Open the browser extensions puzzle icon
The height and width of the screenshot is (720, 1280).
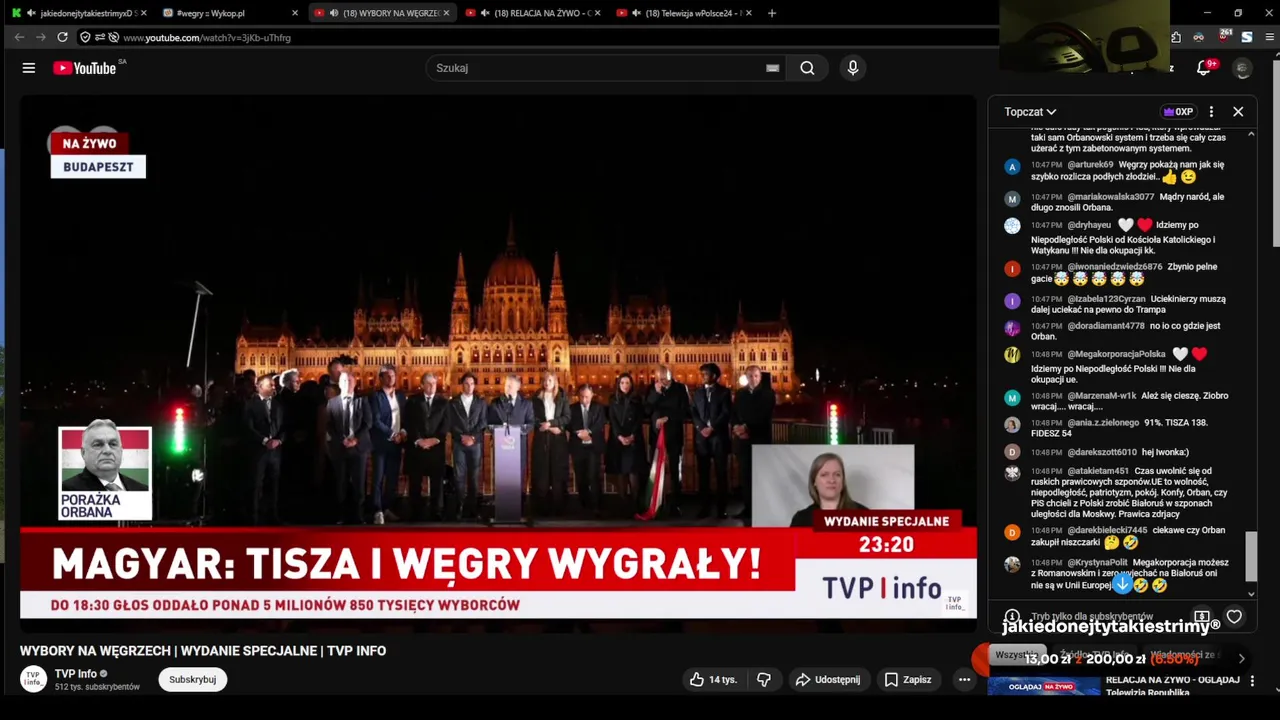coord(1177,37)
